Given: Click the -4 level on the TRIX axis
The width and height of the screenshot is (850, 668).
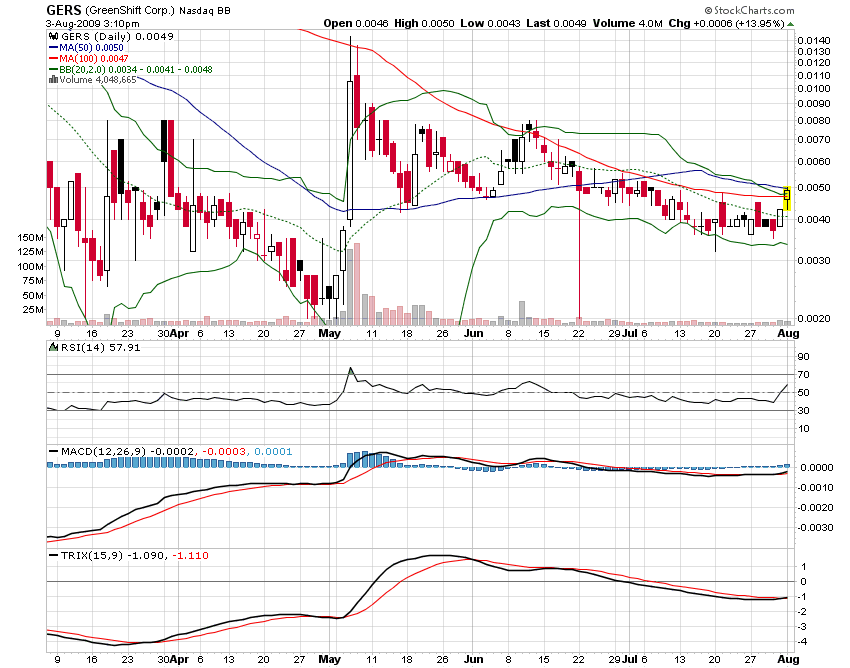Looking at the screenshot, I should click(802, 641).
